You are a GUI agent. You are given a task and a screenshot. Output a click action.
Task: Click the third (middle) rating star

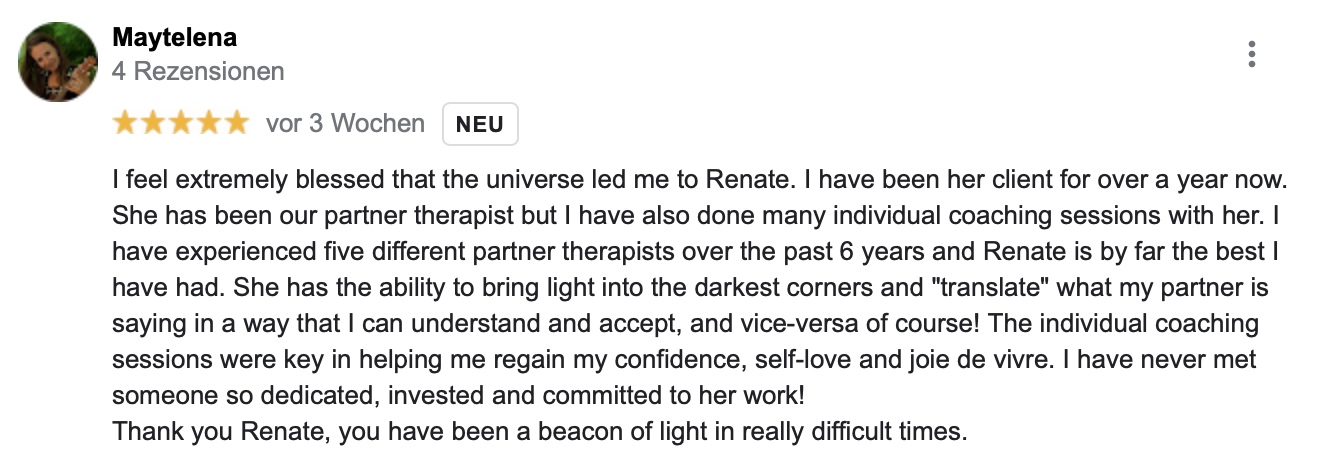coord(181,123)
